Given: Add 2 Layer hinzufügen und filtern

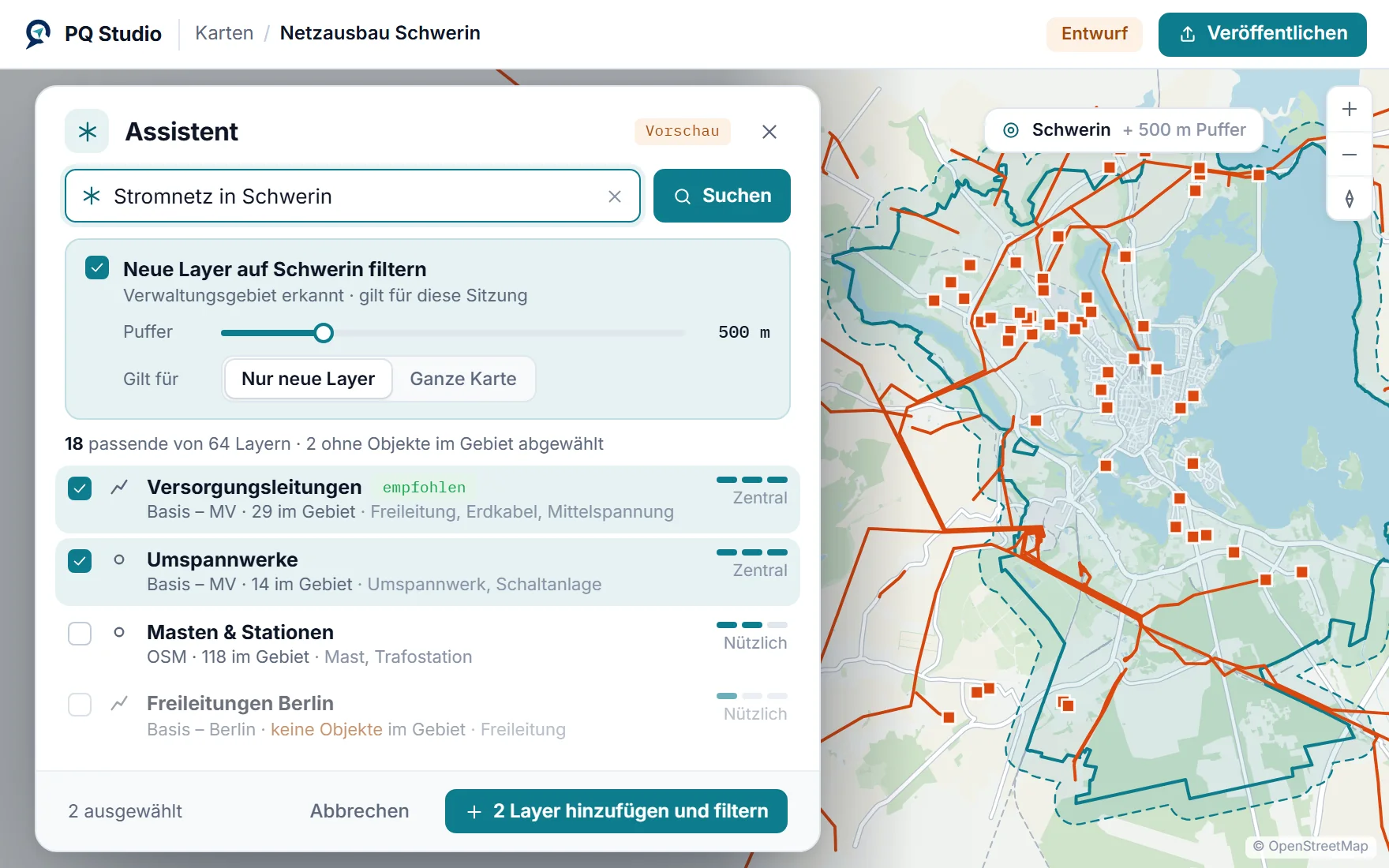Looking at the screenshot, I should (616, 811).
